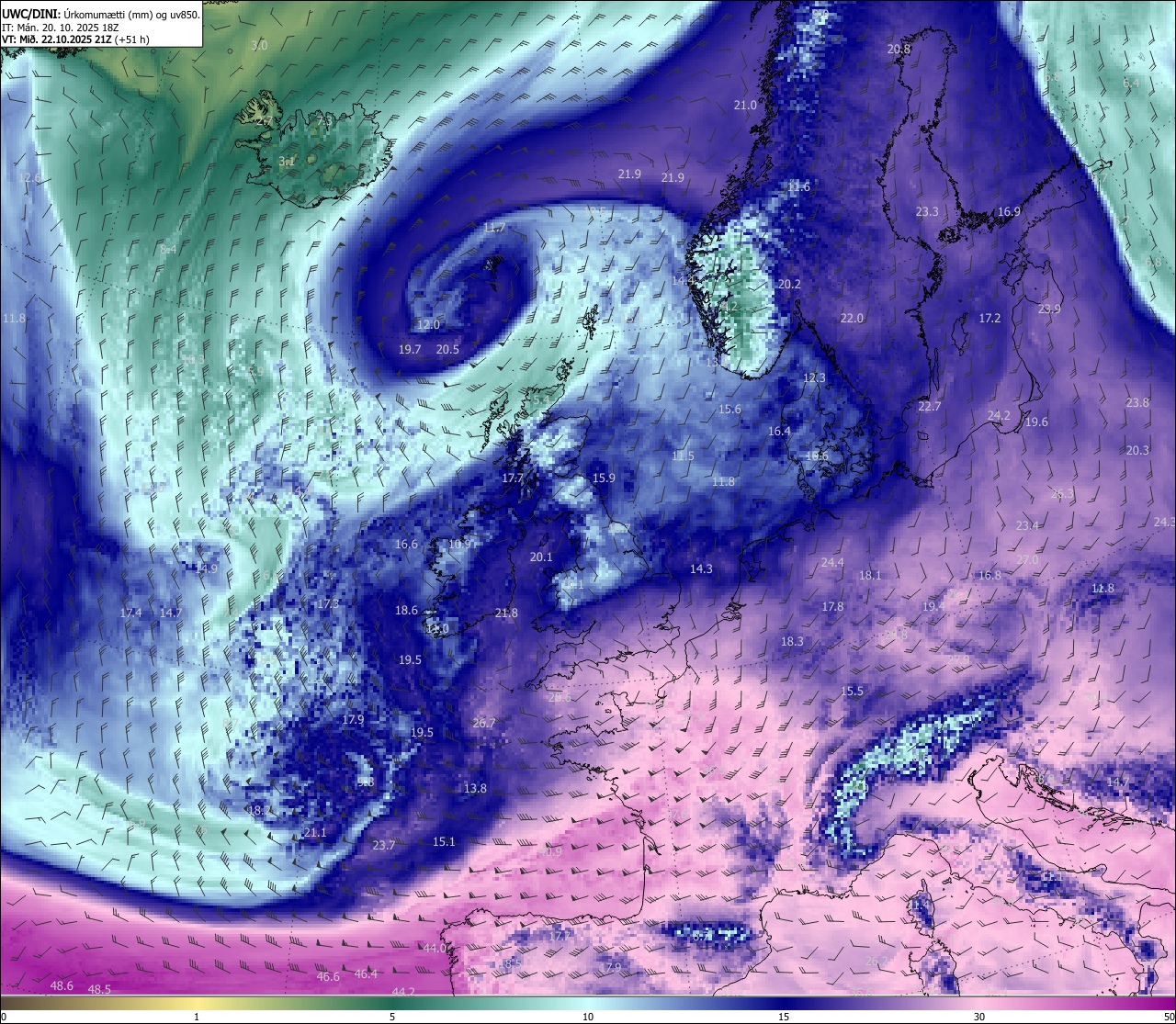
Task: Click the map value 11.6 over Norway
Action: [x=799, y=186]
